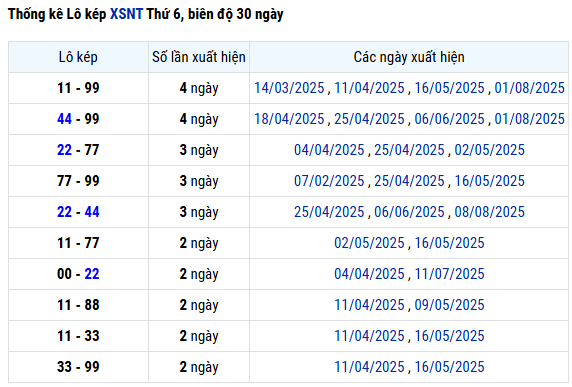Screen dimensions: 572x387
Task: Open the XSNT link in the heading
Action: pyautogui.click(x=126, y=14)
